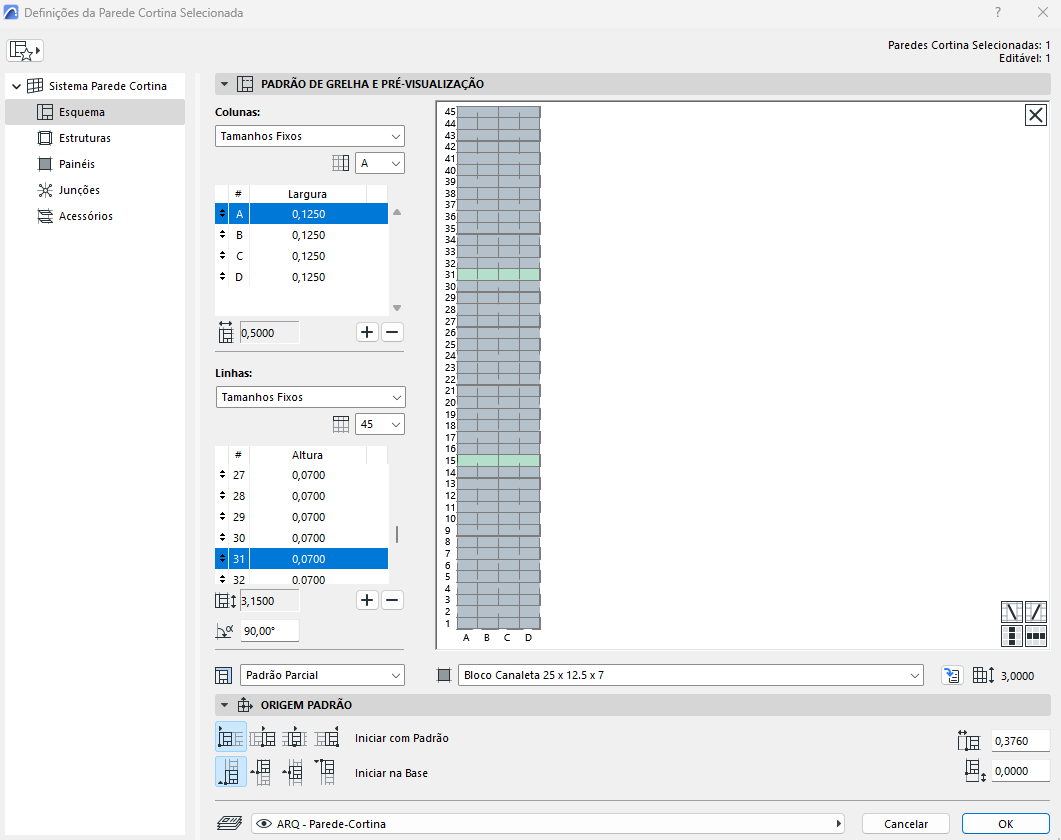Click the Favorites icon below the title bar
The width and height of the screenshot is (1061, 840).
pyautogui.click(x=24, y=49)
